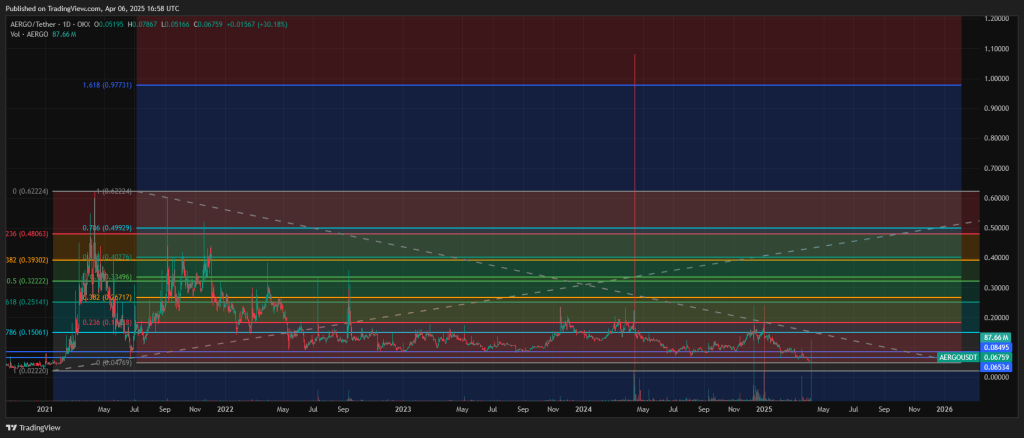
Task: Click the 0 (0.04769) Fibonacci label
Action: pos(115,362)
